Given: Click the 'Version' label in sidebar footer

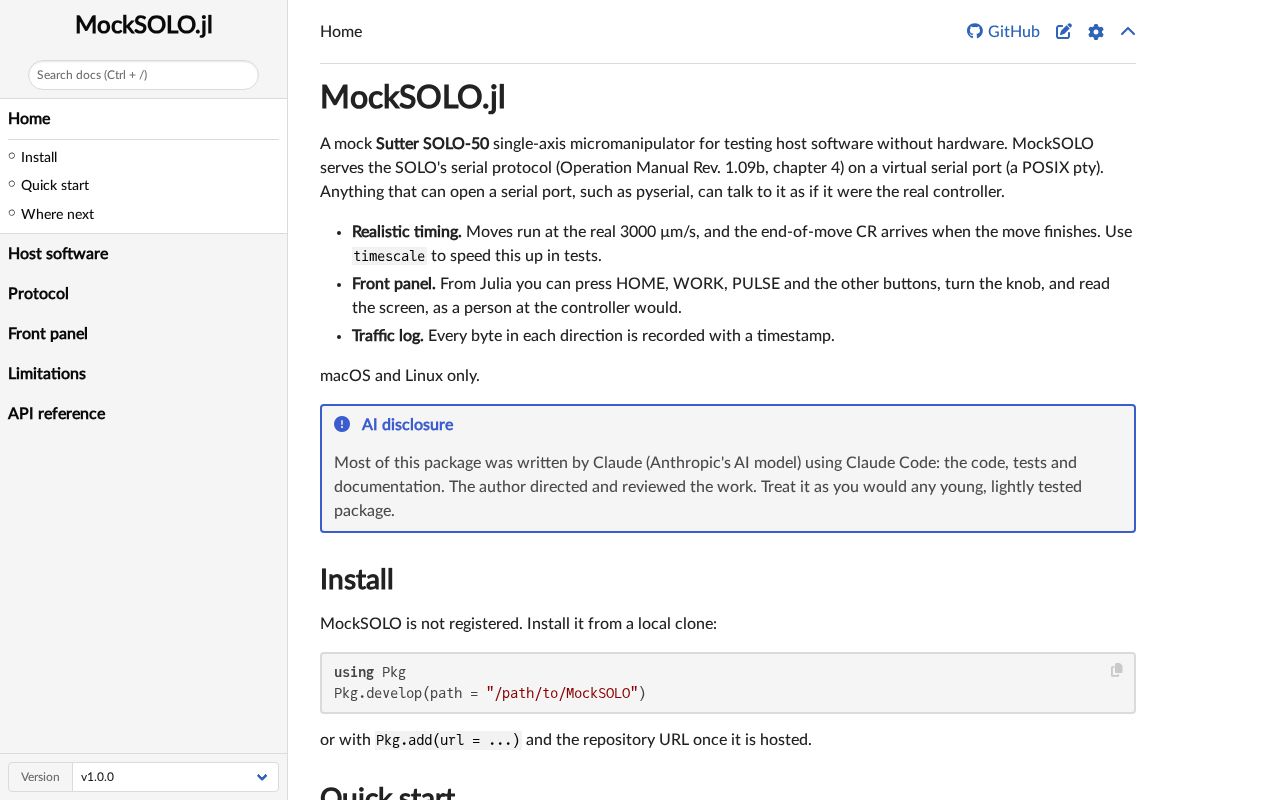Looking at the screenshot, I should pyautogui.click(x=40, y=777).
